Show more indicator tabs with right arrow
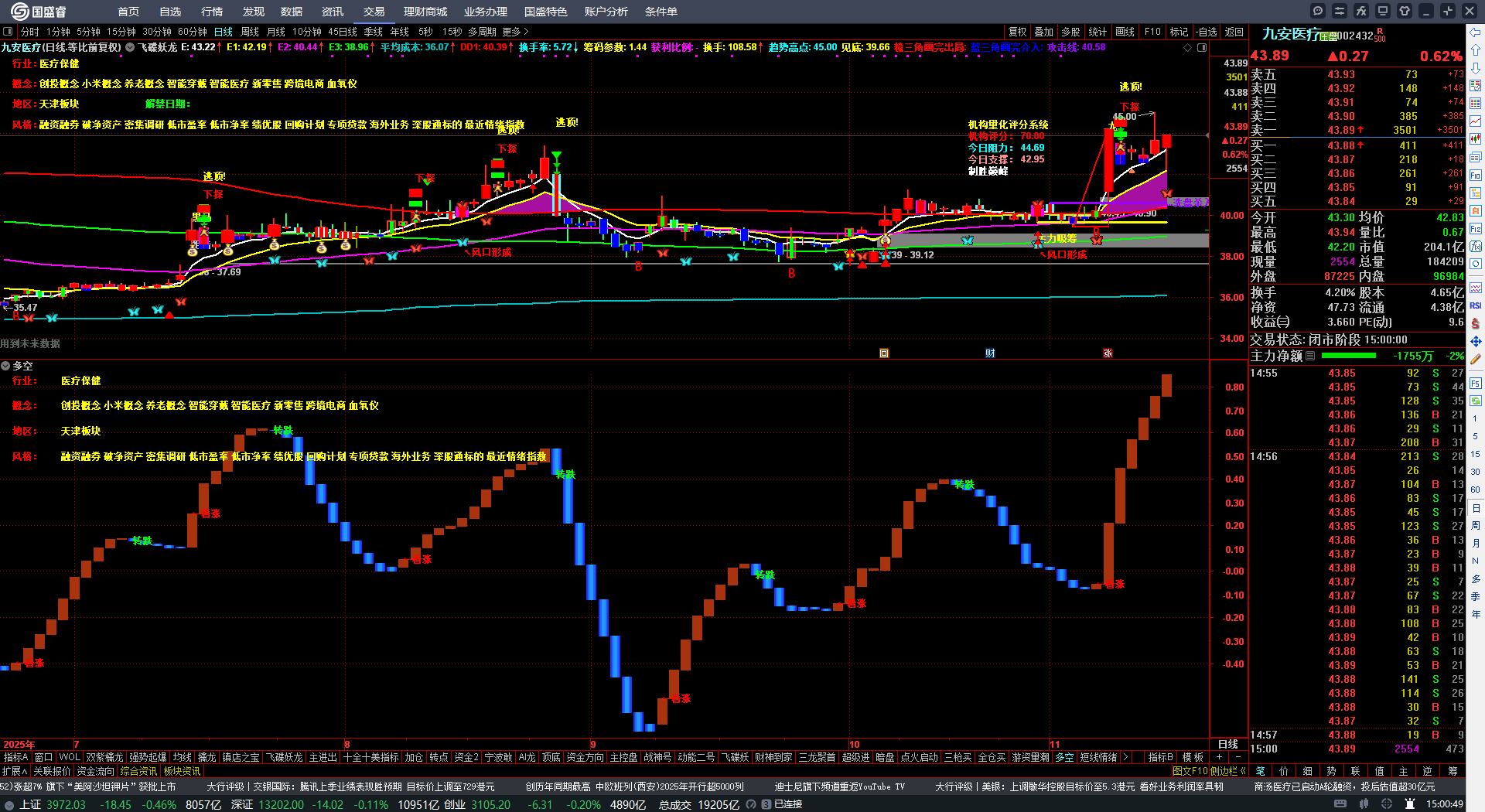Screen dimensions: 1485x812 coord(1125,757)
